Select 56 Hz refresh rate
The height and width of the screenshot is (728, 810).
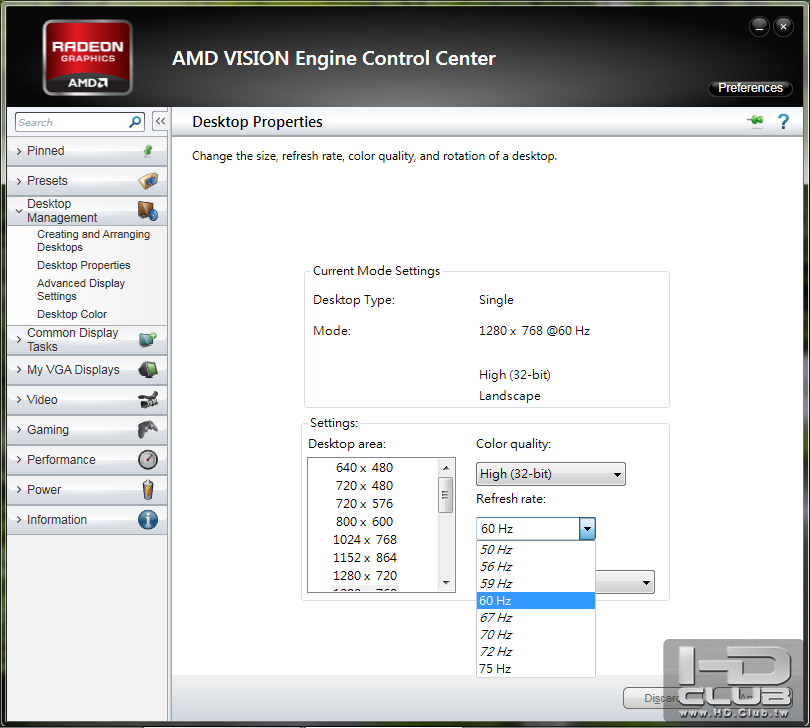(x=536, y=566)
